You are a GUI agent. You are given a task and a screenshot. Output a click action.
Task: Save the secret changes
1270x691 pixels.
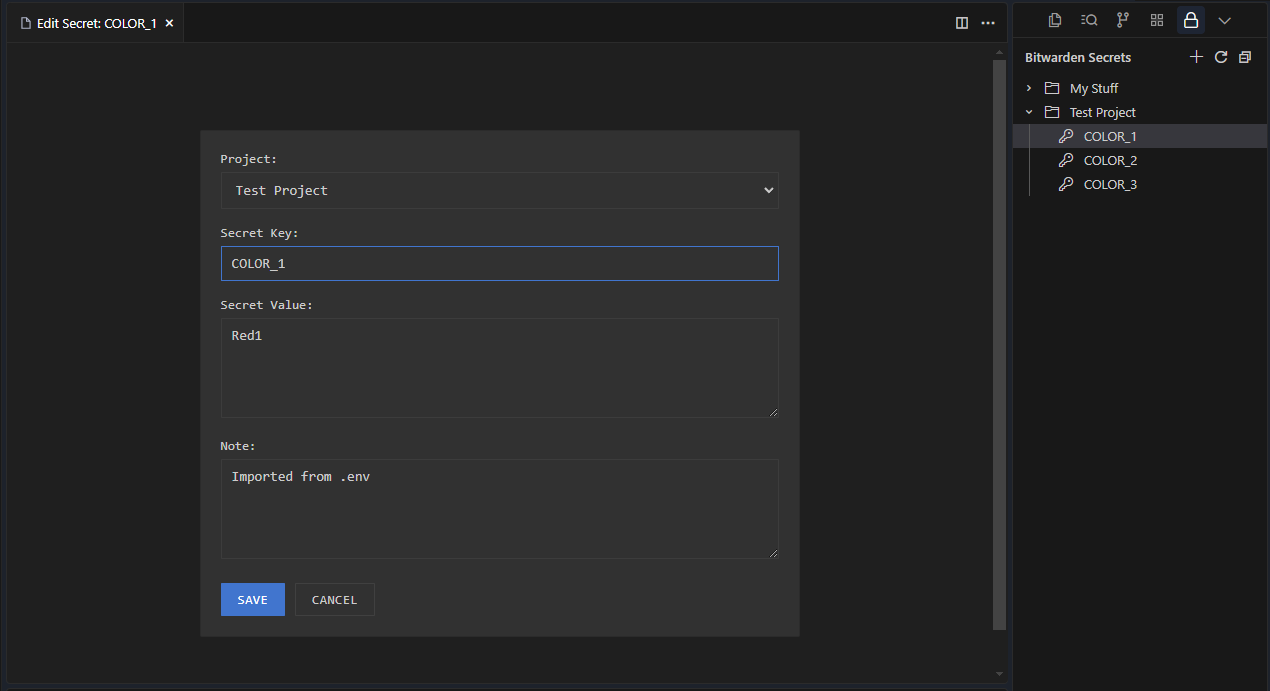[253, 599]
